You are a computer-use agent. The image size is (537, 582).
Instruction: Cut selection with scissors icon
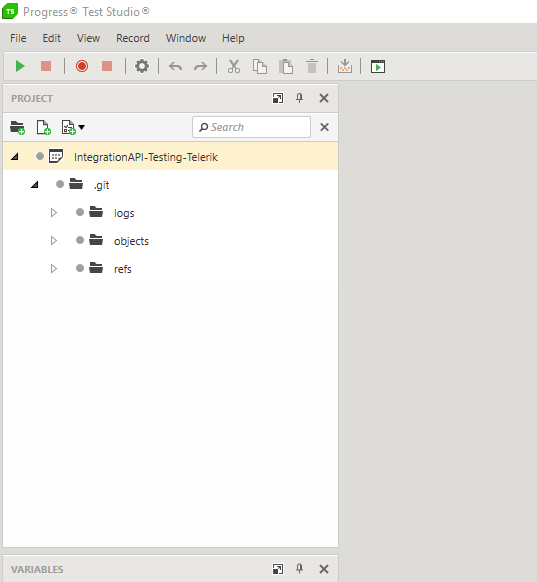(234, 66)
